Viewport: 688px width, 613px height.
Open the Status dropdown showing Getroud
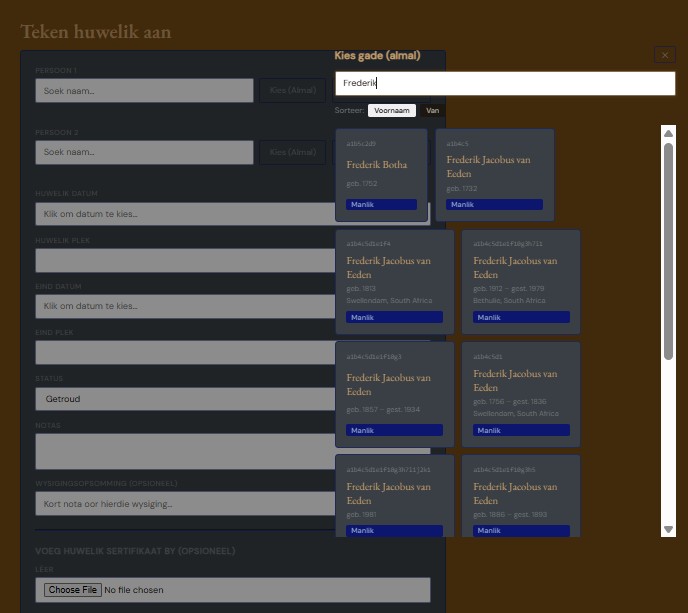tap(185, 399)
